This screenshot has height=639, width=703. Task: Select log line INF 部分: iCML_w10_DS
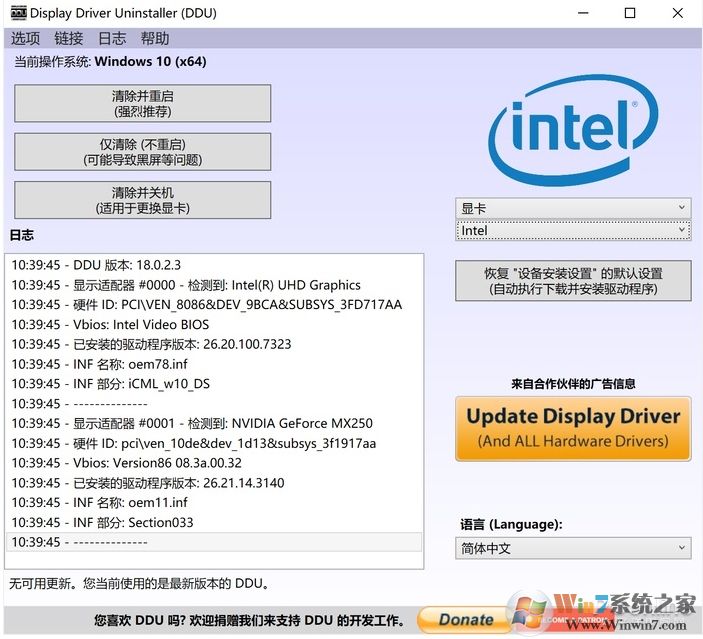(214, 383)
